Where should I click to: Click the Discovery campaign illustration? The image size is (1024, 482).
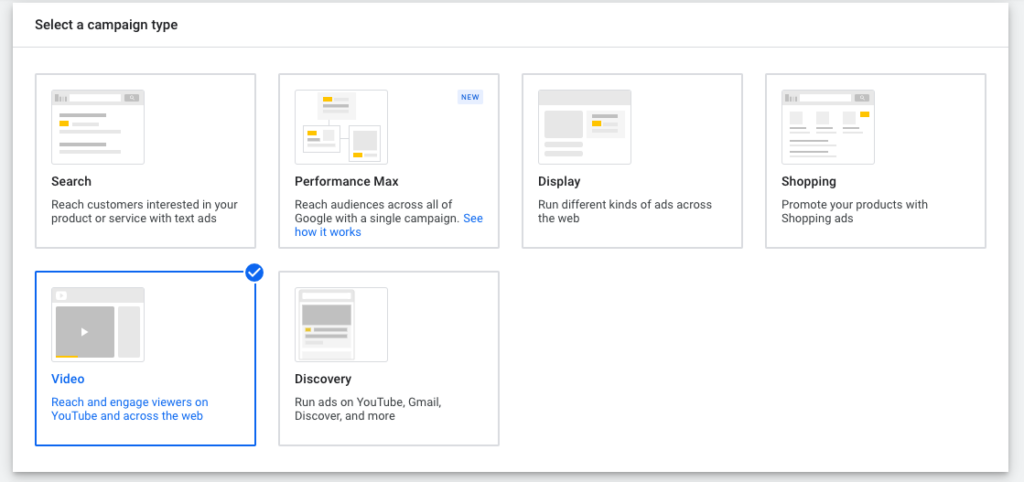click(341, 324)
